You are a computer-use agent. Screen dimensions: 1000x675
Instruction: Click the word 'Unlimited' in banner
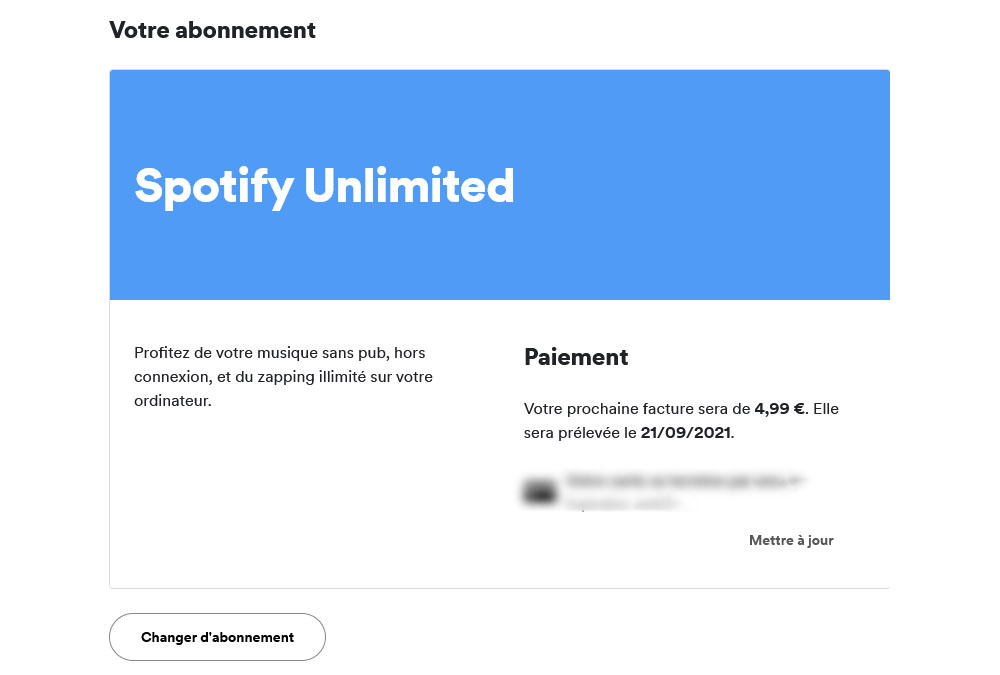tap(409, 185)
